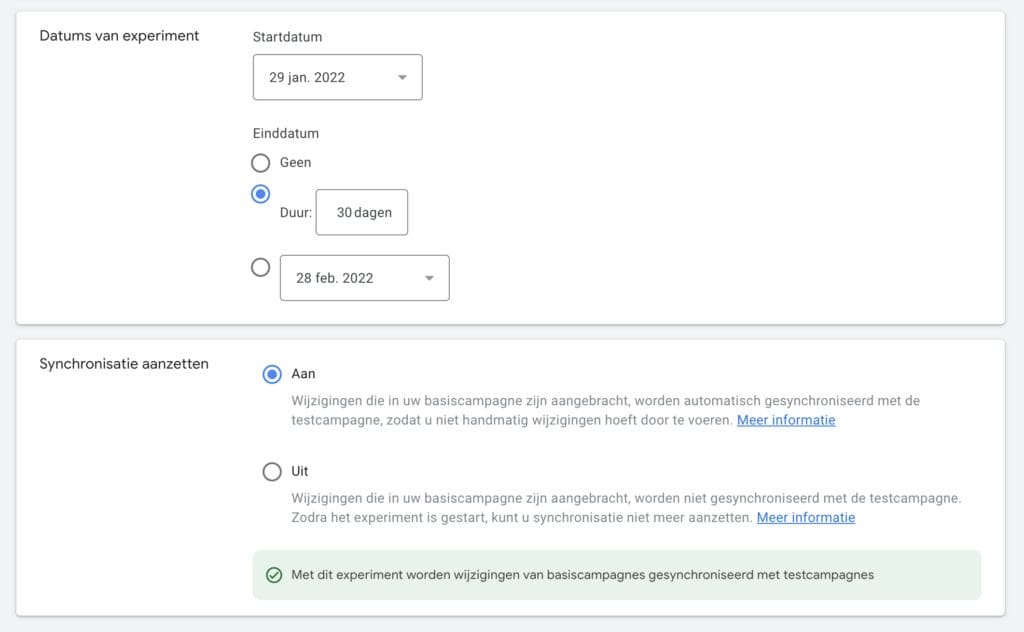Click the Startdatum label

tap(287, 37)
